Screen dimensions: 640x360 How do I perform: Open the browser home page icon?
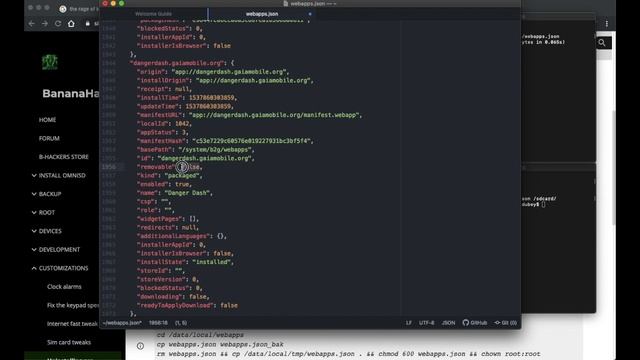tap(71, 24)
